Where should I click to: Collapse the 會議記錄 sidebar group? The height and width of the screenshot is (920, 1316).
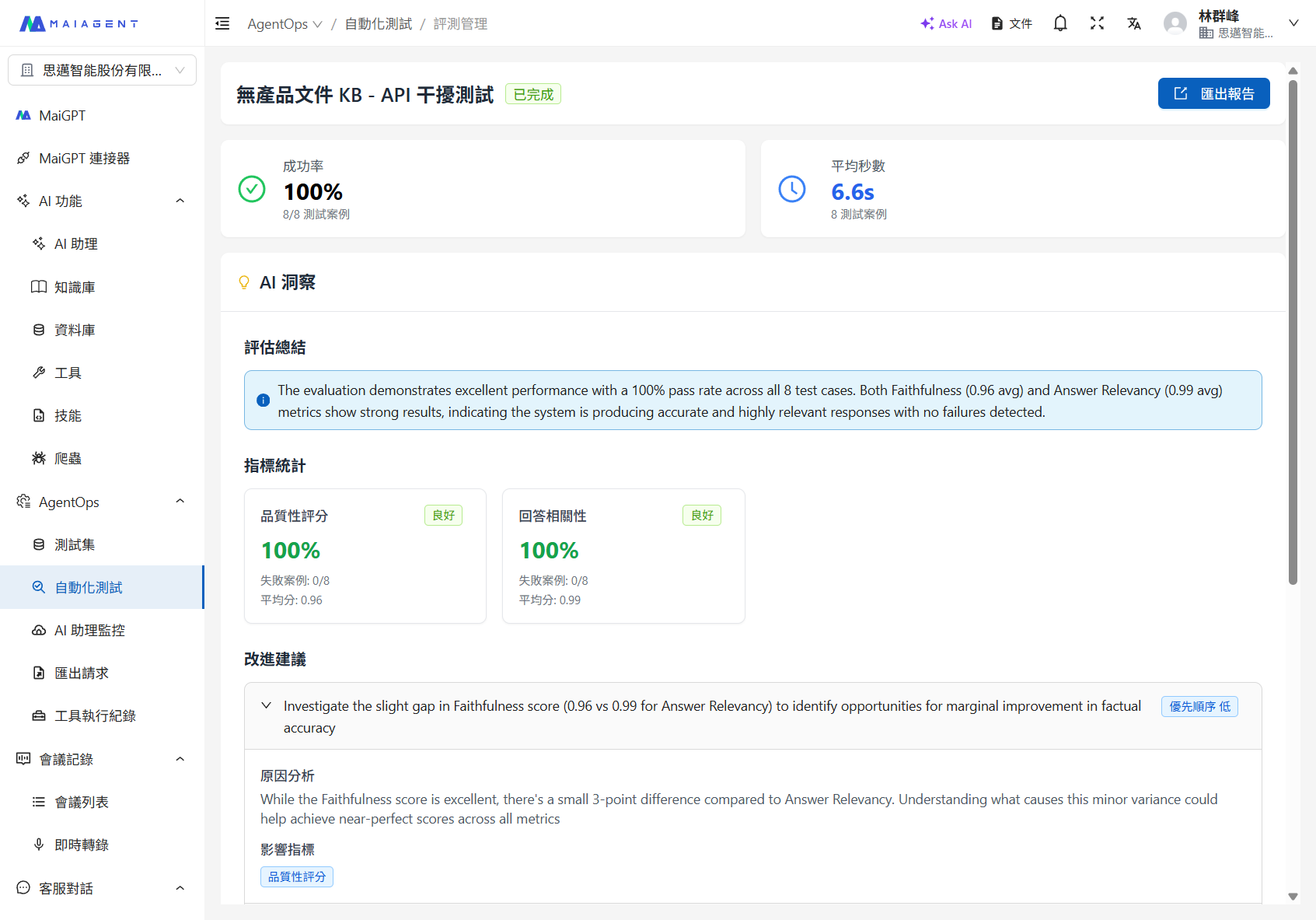(180, 759)
